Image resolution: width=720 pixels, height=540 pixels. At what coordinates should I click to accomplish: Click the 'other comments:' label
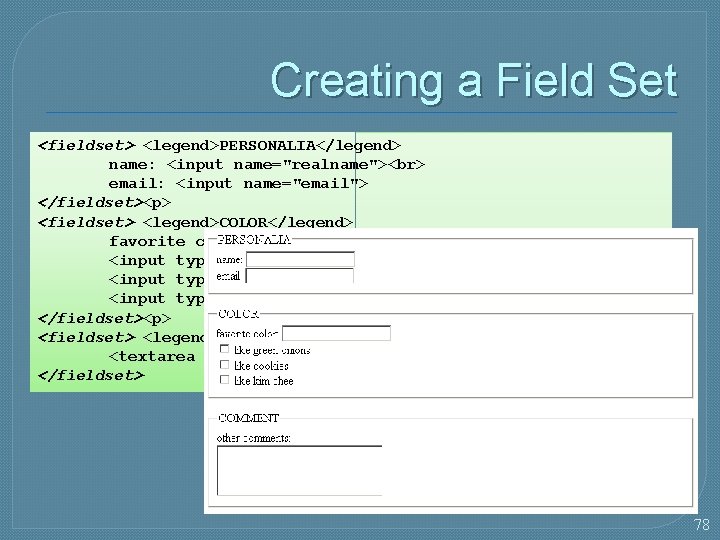(x=253, y=438)
